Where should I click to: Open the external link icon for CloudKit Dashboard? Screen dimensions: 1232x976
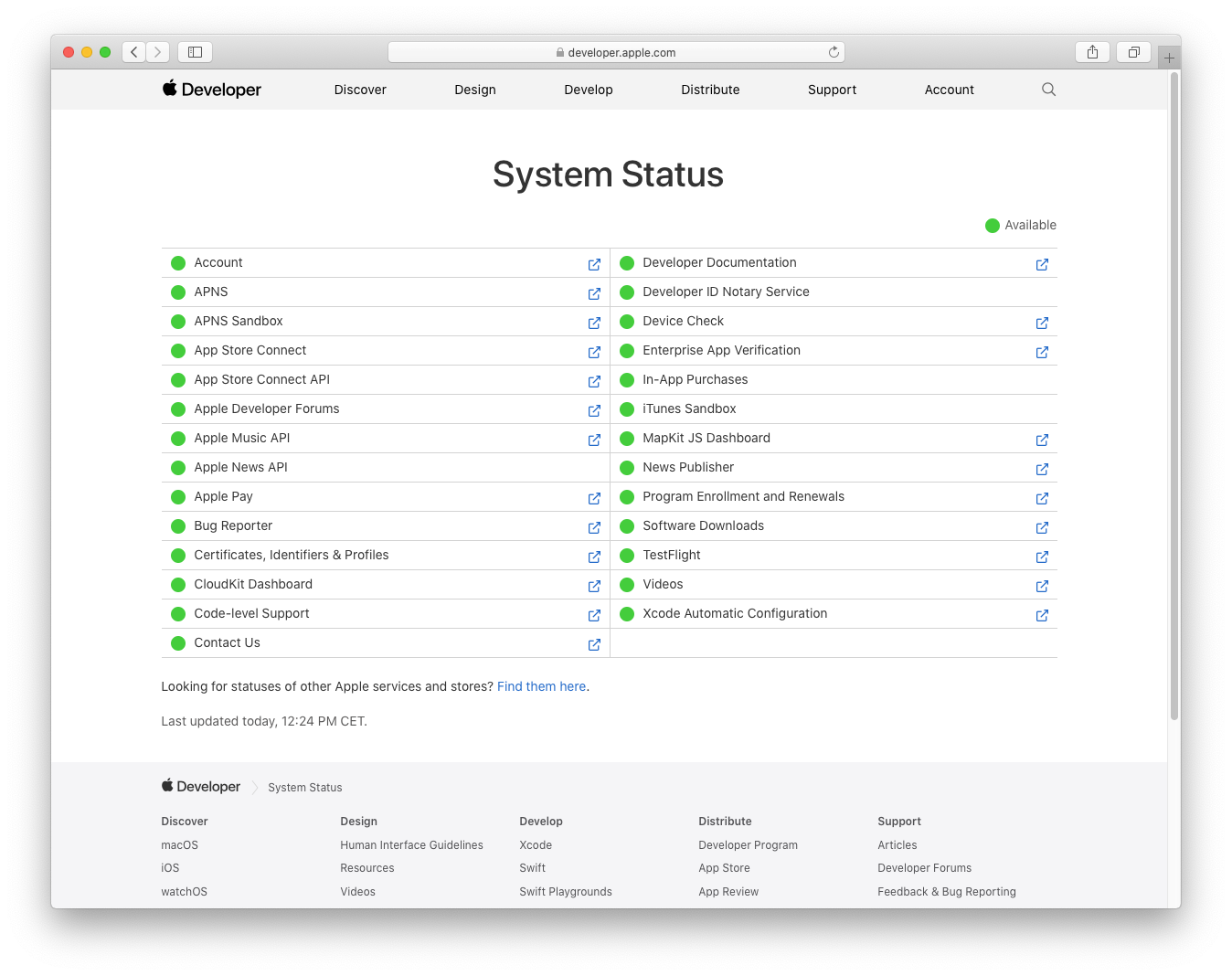[x=594, y=586]
